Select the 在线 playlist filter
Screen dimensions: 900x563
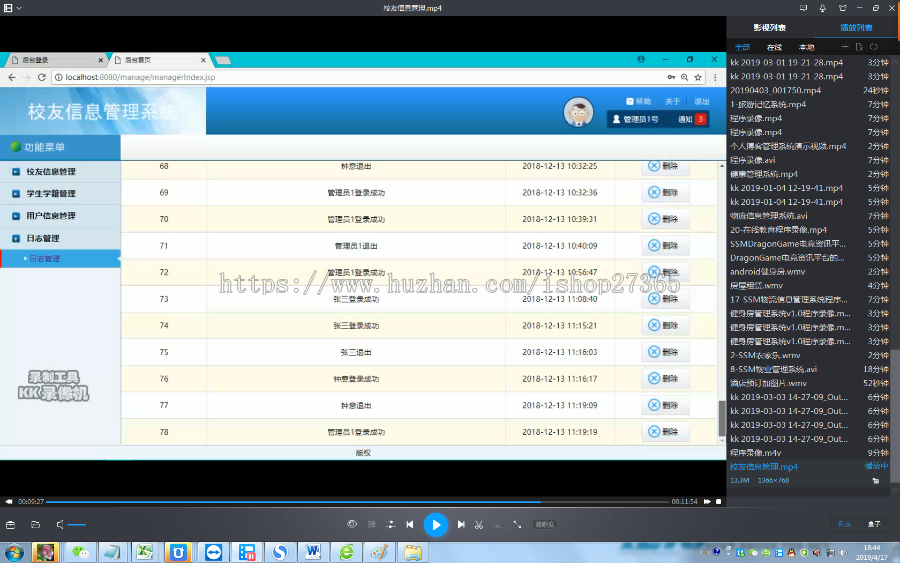tap(774, 47)
